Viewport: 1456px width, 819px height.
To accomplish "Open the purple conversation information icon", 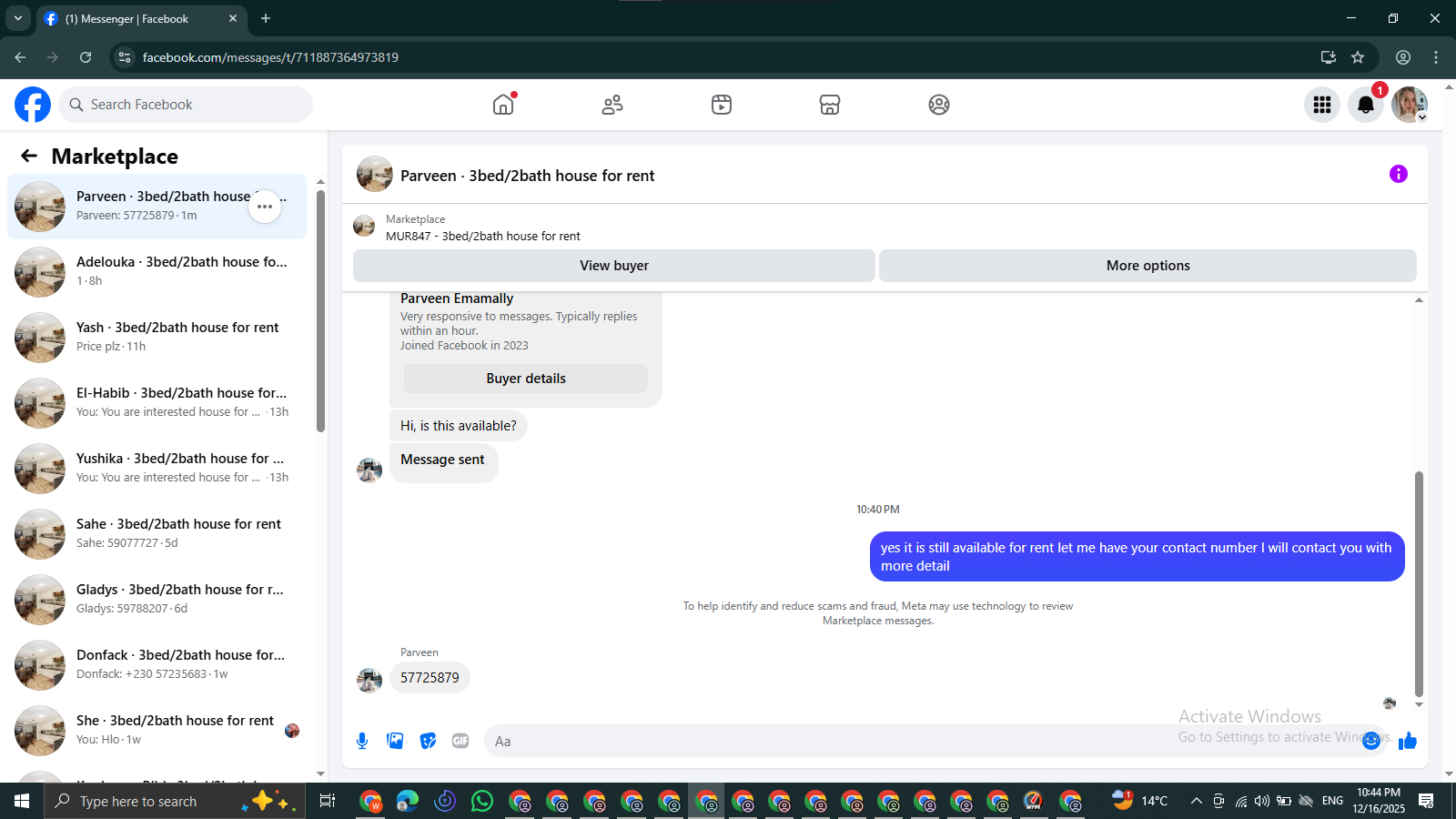I will click(x=1399, y=174).
